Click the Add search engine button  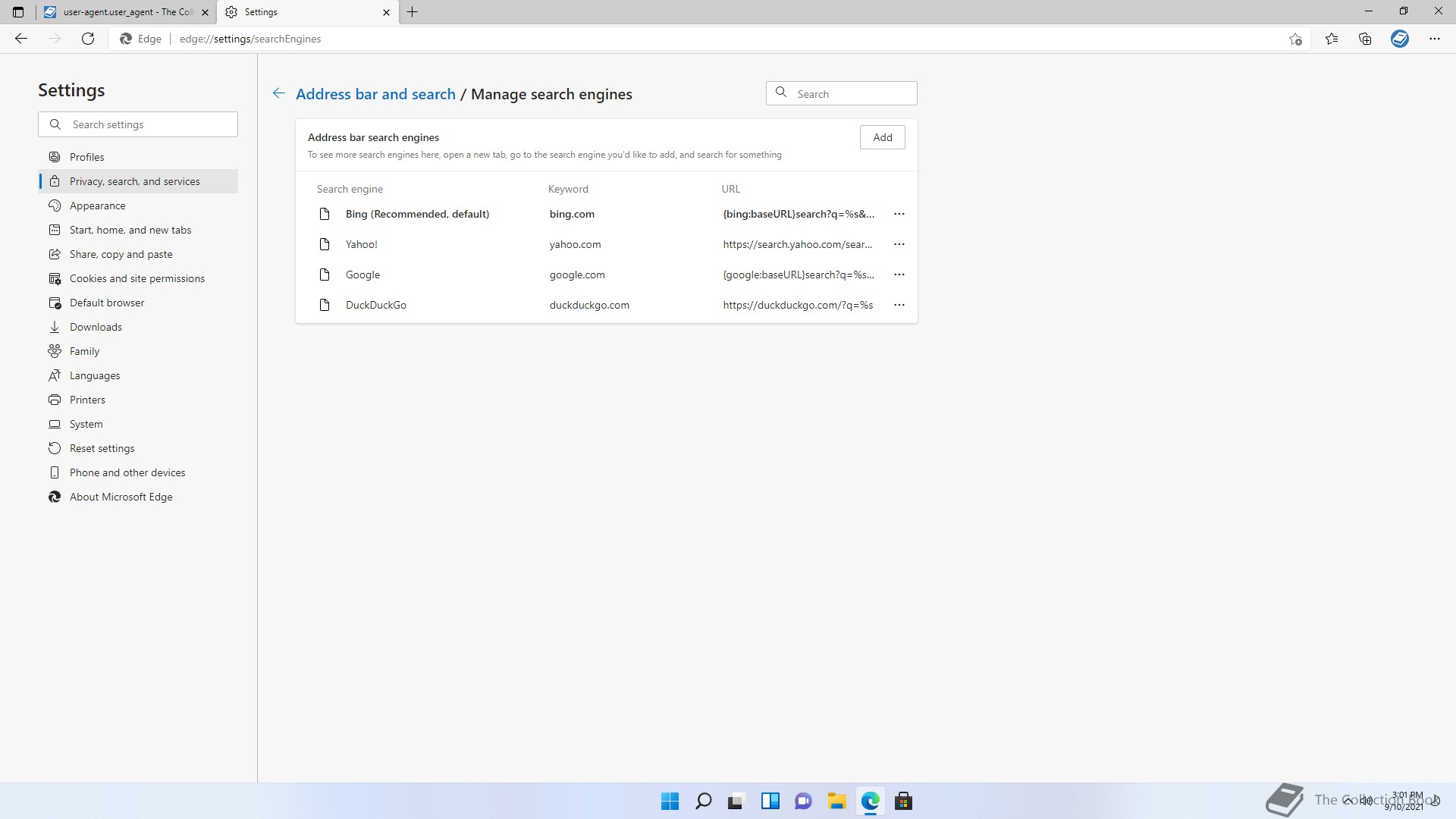[x=882, y=137]
